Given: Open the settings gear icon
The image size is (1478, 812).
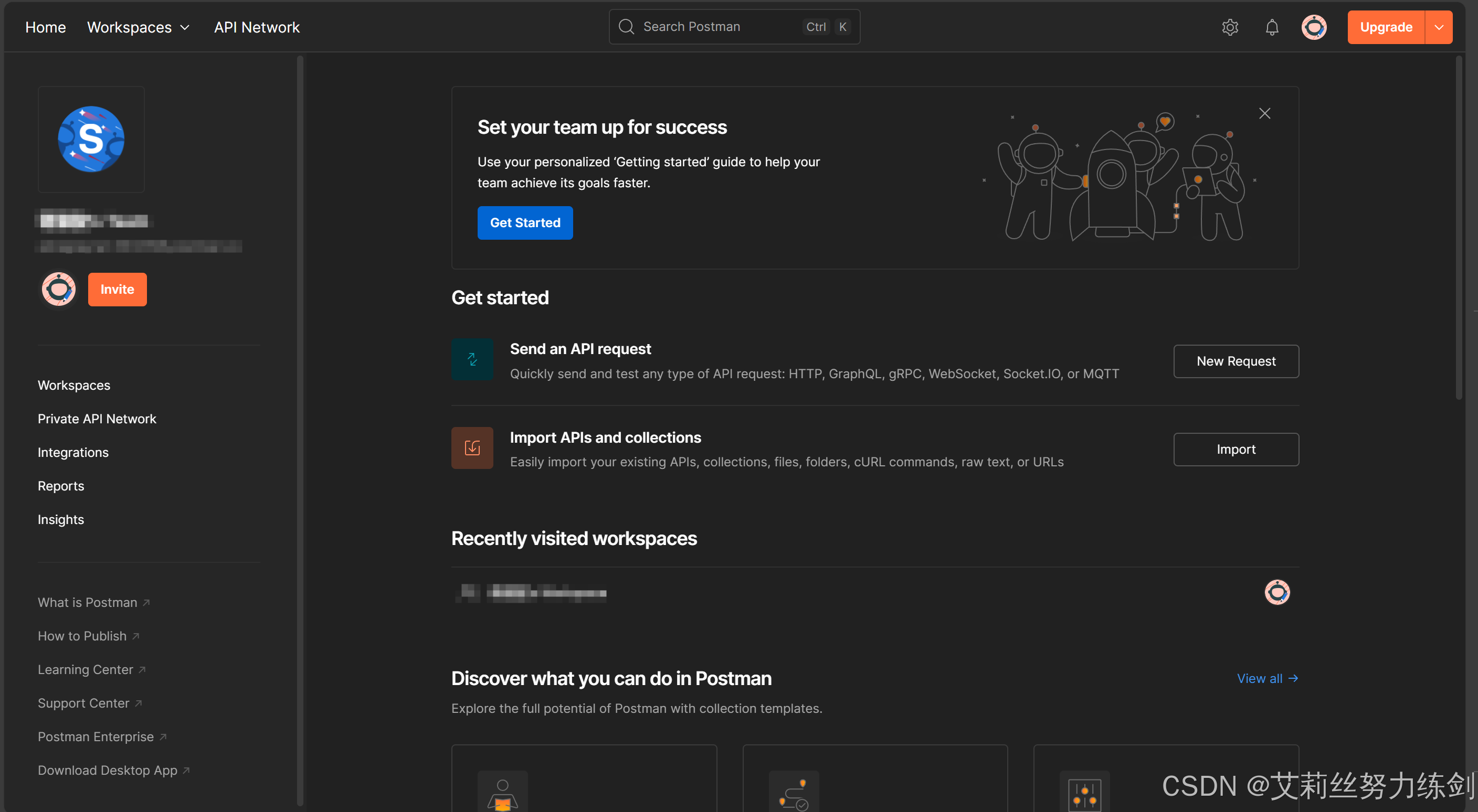Looking at the screenshot, I should pos(1230,27).
